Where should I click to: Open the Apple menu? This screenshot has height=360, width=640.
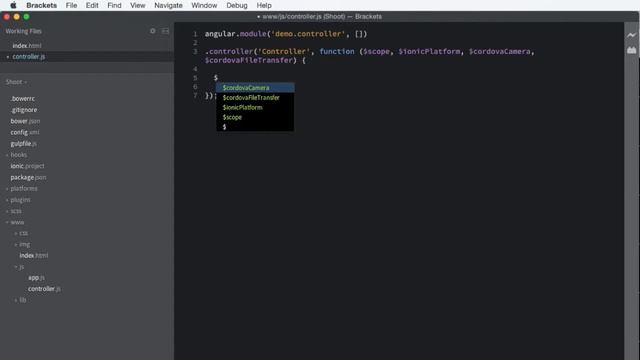13,5
